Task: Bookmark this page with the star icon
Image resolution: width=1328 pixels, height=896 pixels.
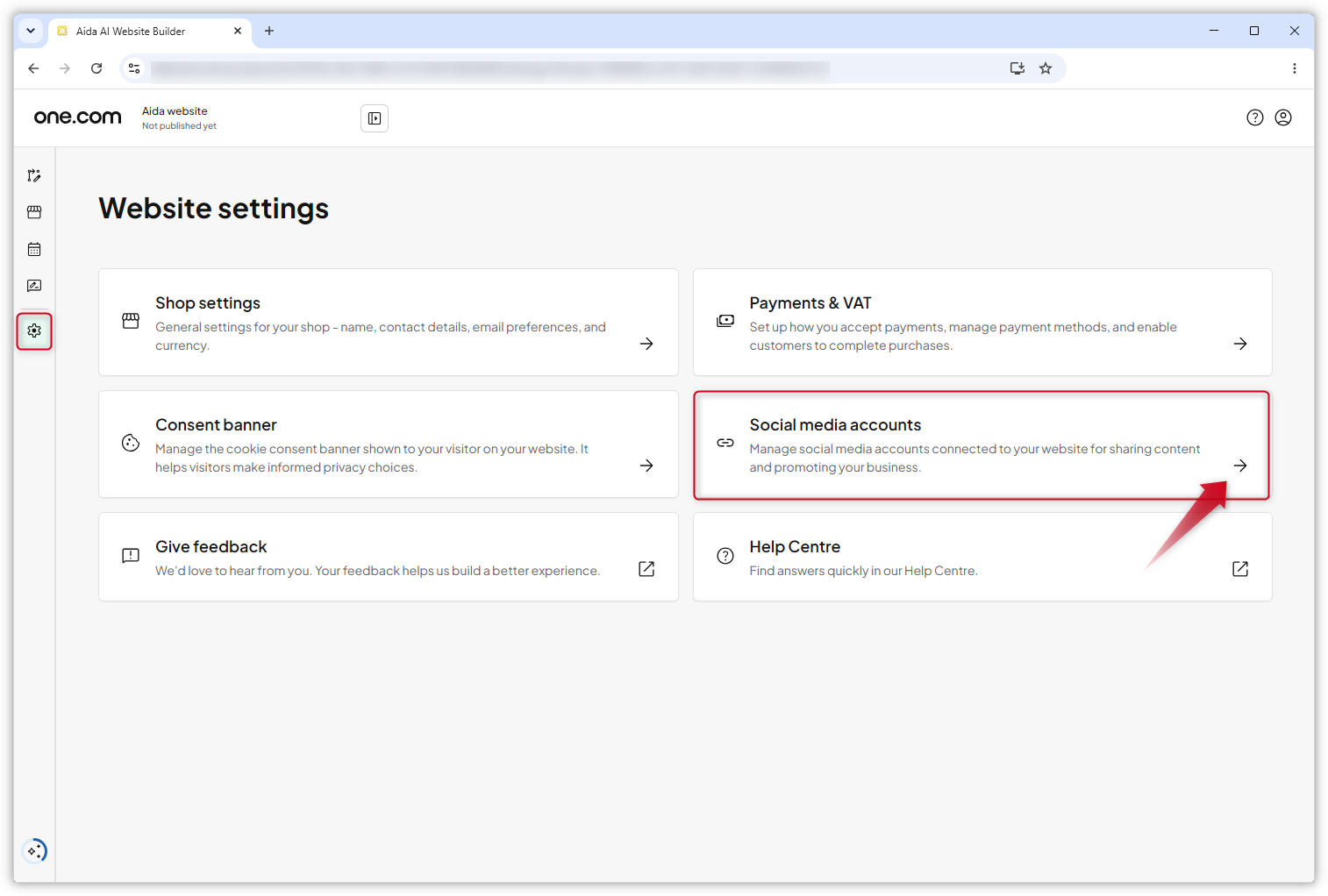Action: click(1046, 68)
